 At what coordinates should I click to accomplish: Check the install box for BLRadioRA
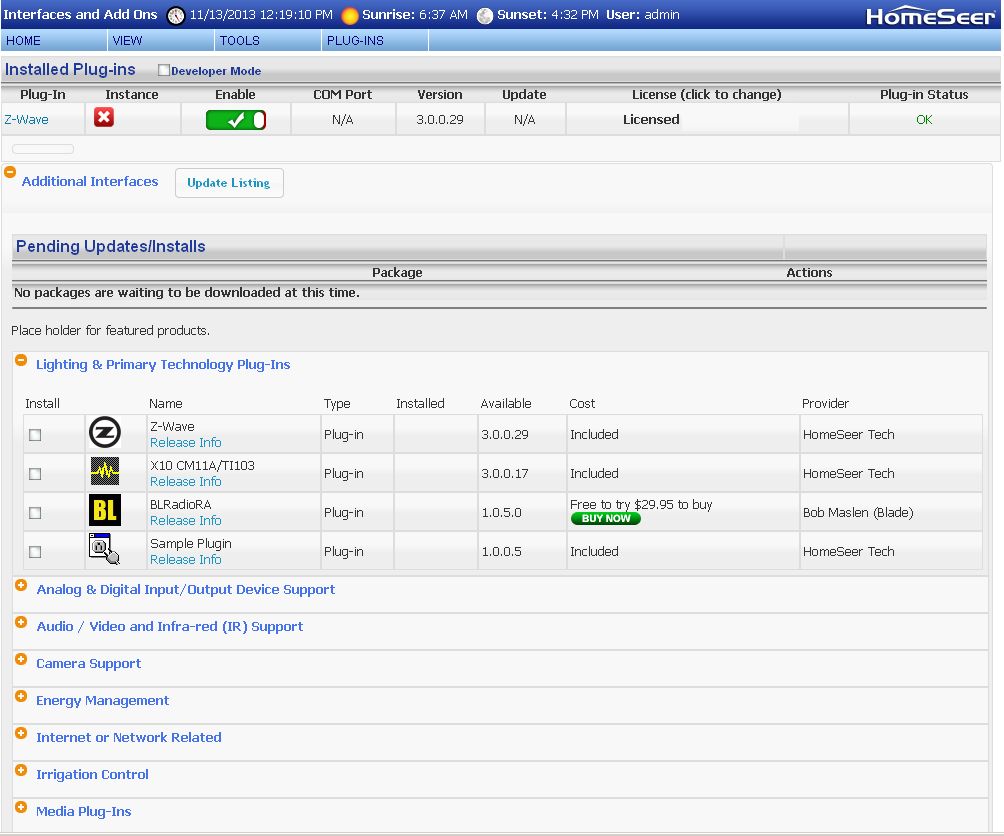[x=35, y=513]
